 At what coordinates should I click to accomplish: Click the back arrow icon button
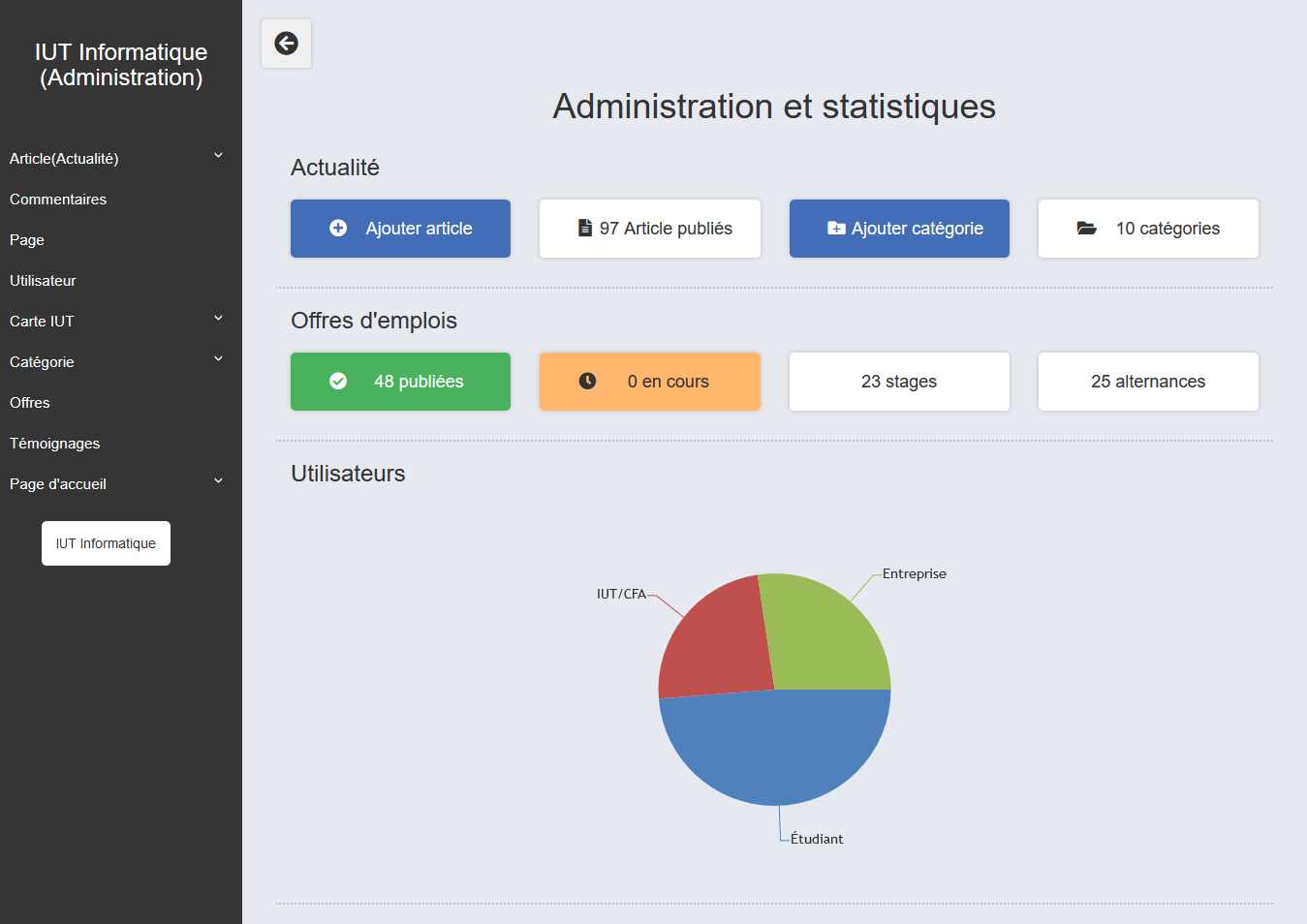286,44
